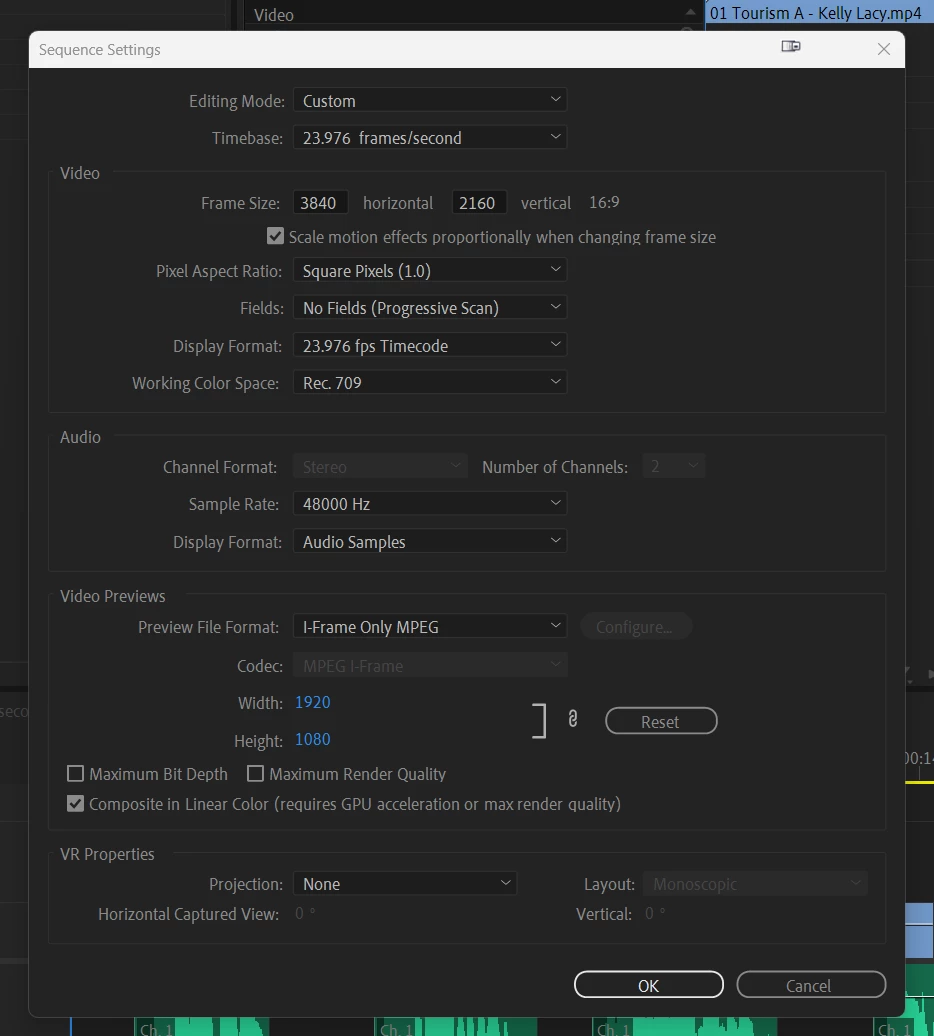Viewport: 934px width, 1036px height.
Task: Click the vertical frame size field 2160
Action: pos(479,203)
